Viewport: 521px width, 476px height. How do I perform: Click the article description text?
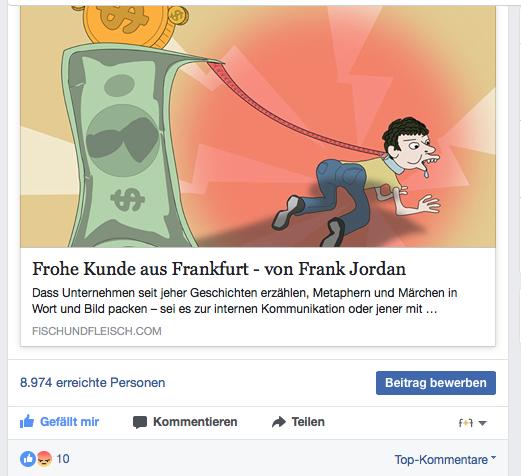(x=244, y=301)
